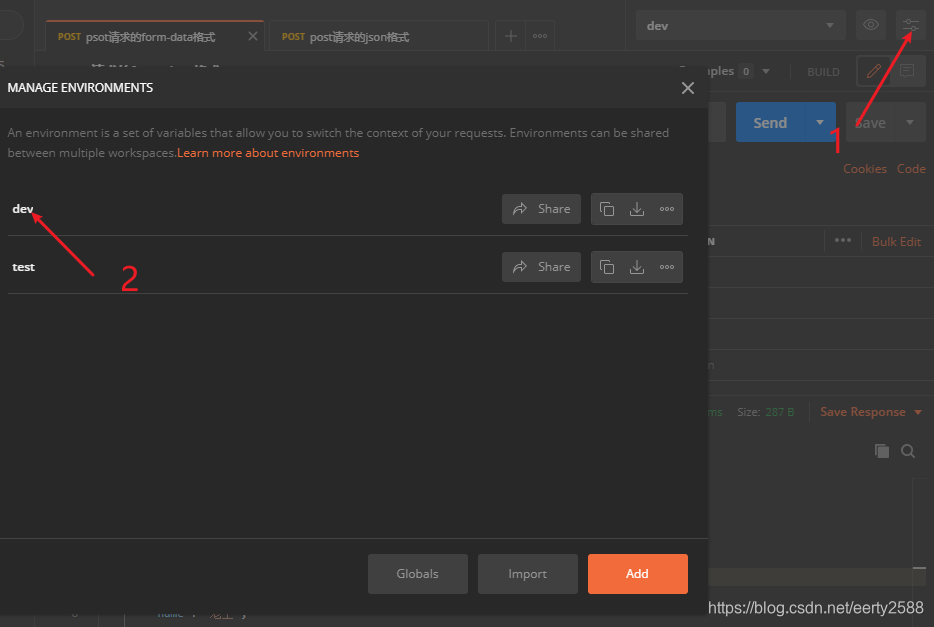The height and width of the screenshot is (627, 934).
Task: Open Learn more about environments link
Action: (x=268, y=153)
